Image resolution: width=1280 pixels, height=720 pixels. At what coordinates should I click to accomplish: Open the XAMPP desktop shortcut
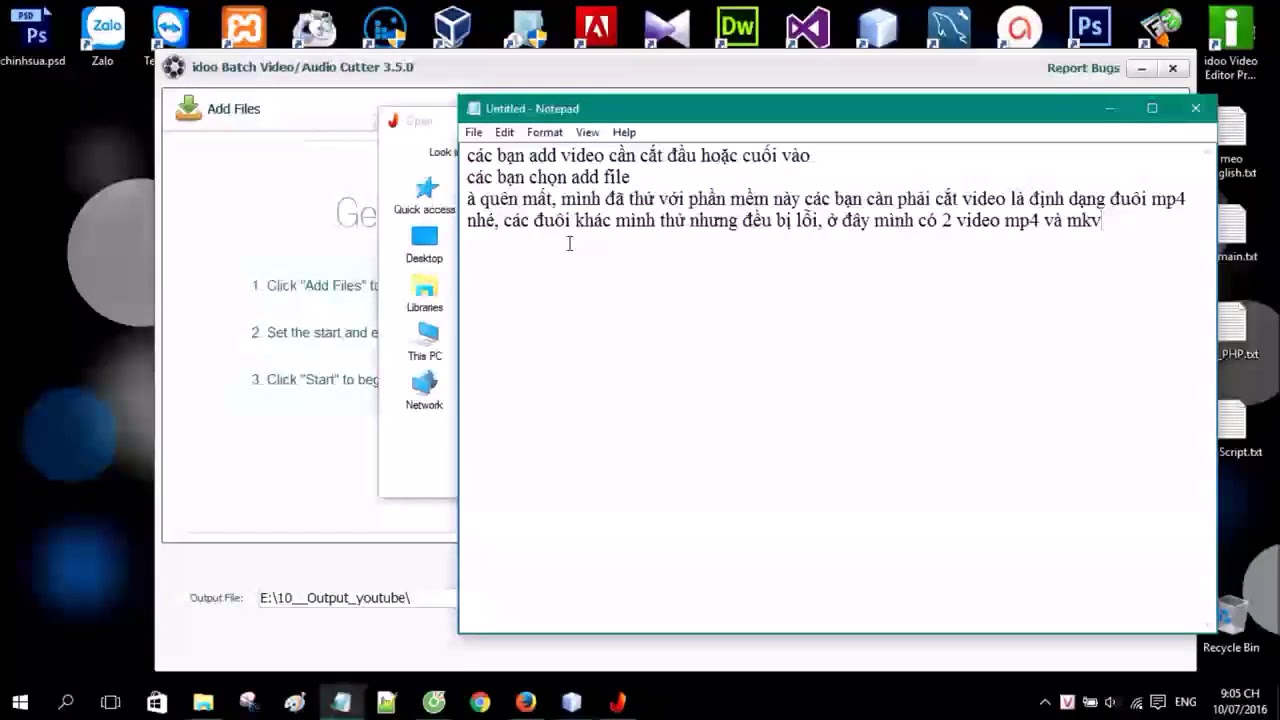(244, 28)
